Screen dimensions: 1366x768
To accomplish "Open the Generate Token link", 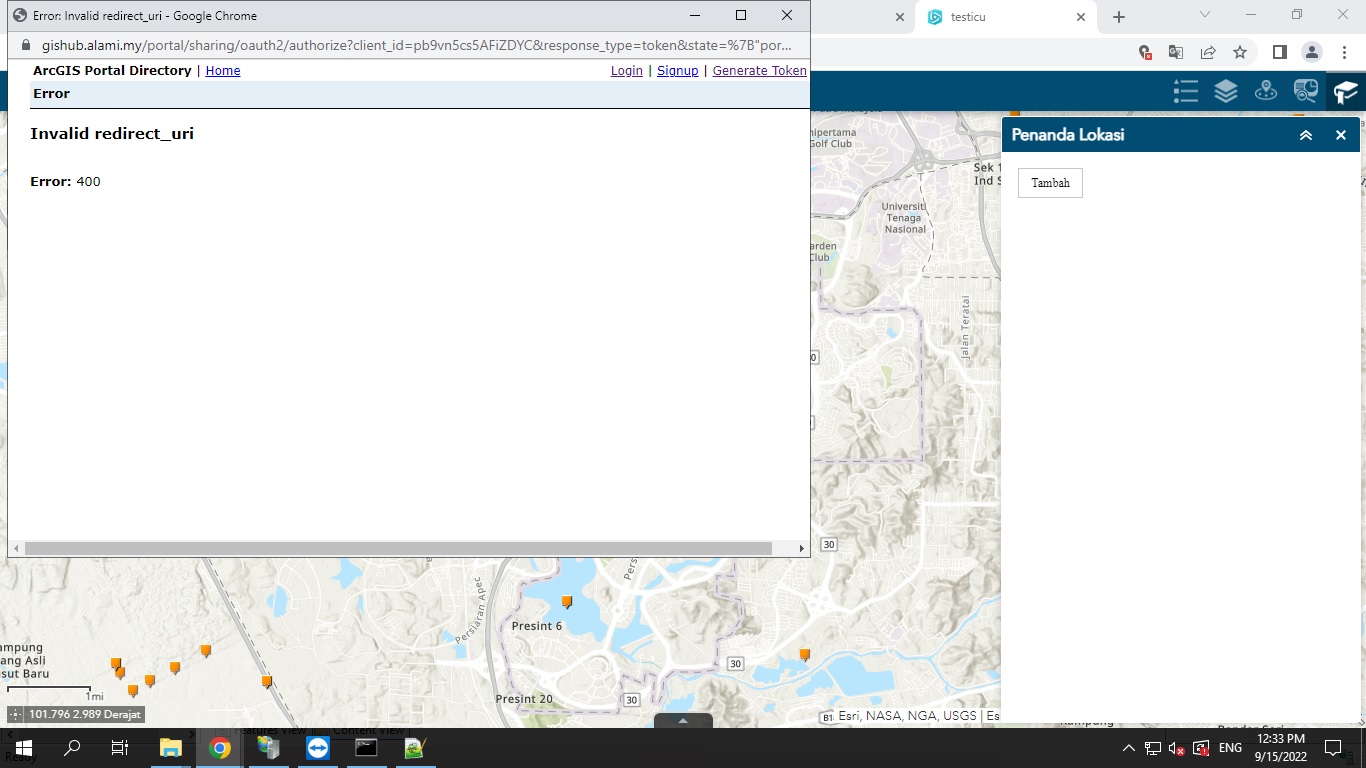I will [x=759, y=70].
